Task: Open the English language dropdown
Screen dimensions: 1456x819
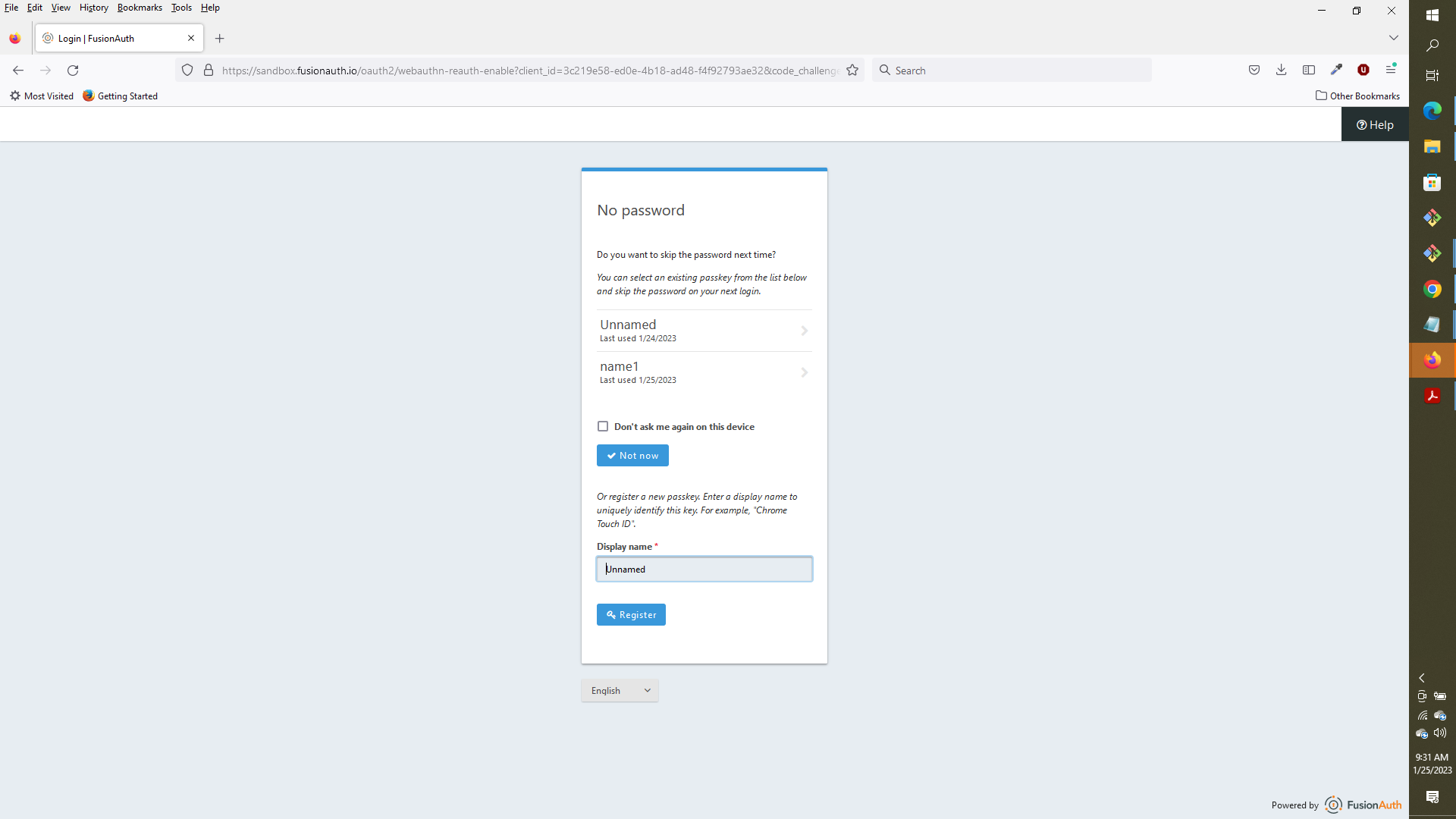Action: pyautogui.click(x=619, y=690)
